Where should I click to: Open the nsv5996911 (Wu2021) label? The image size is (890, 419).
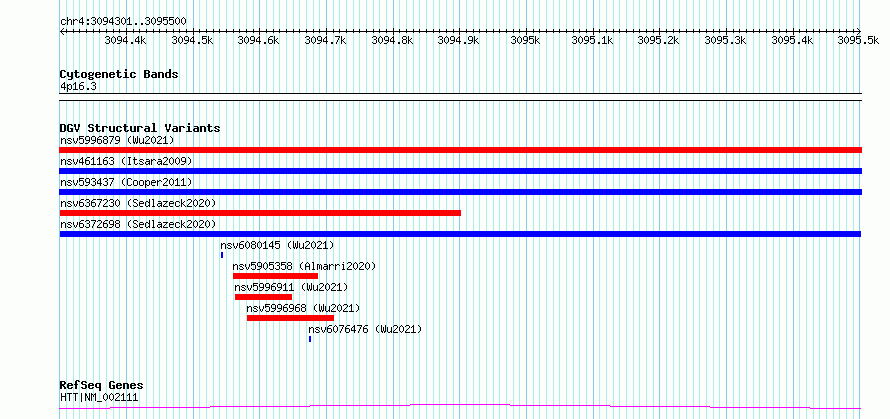point(291,287)
